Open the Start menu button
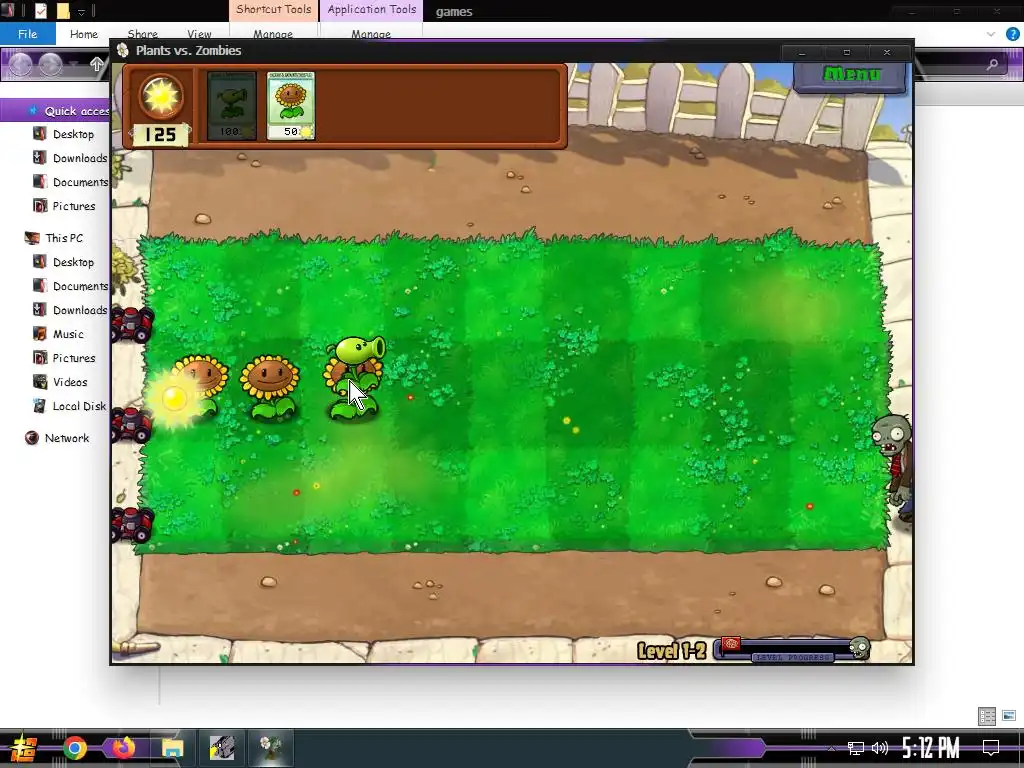Image resolution: width=1024 pixels, height=768 pixels. 24,748
